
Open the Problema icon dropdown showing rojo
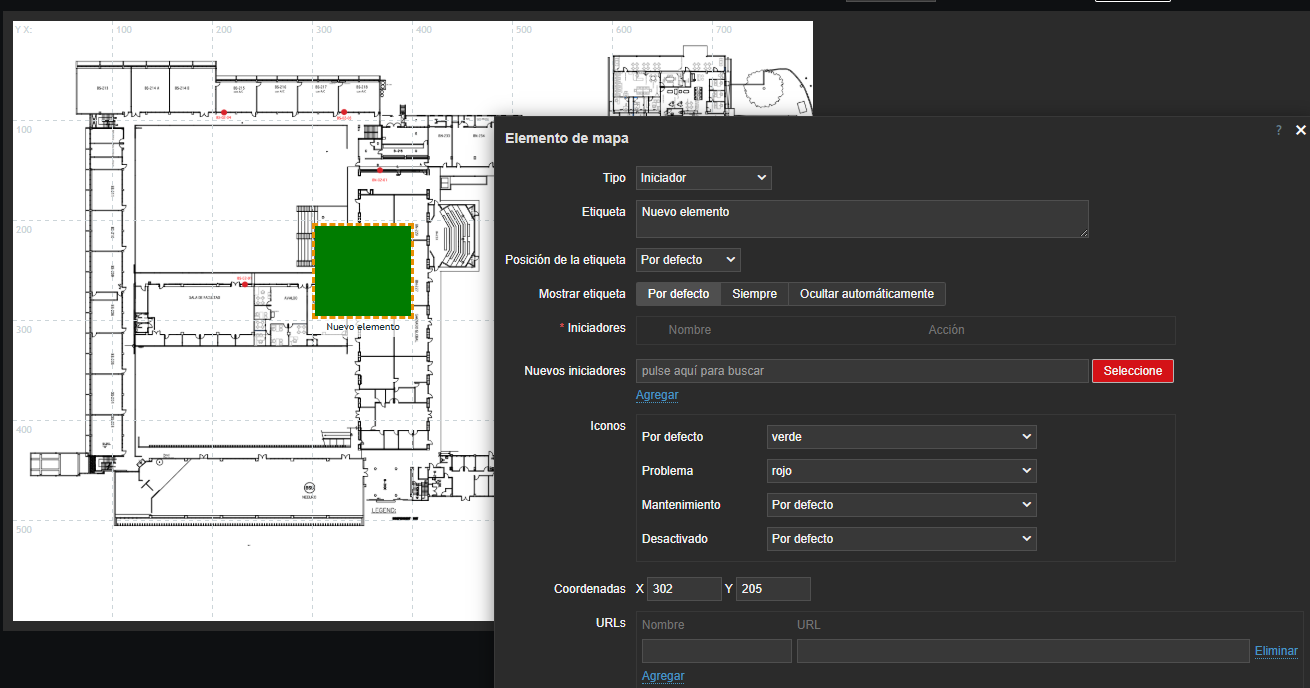point(901,471)
